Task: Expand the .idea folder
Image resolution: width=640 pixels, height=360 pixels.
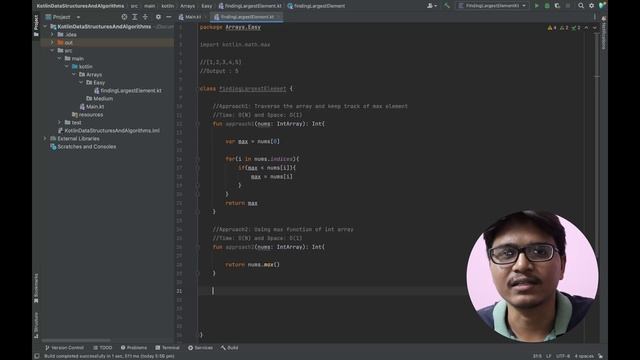Action: pyautogui.click(x=52, y=35)
